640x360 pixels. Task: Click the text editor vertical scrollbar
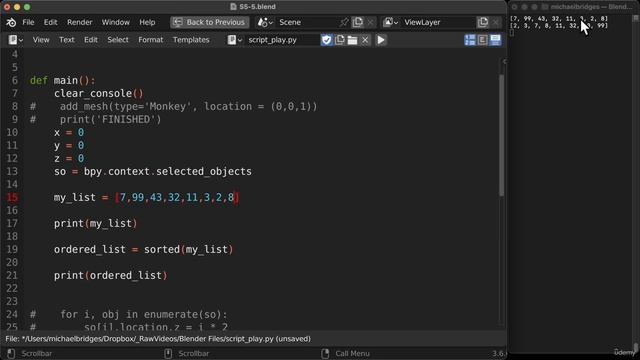(502, 135)
